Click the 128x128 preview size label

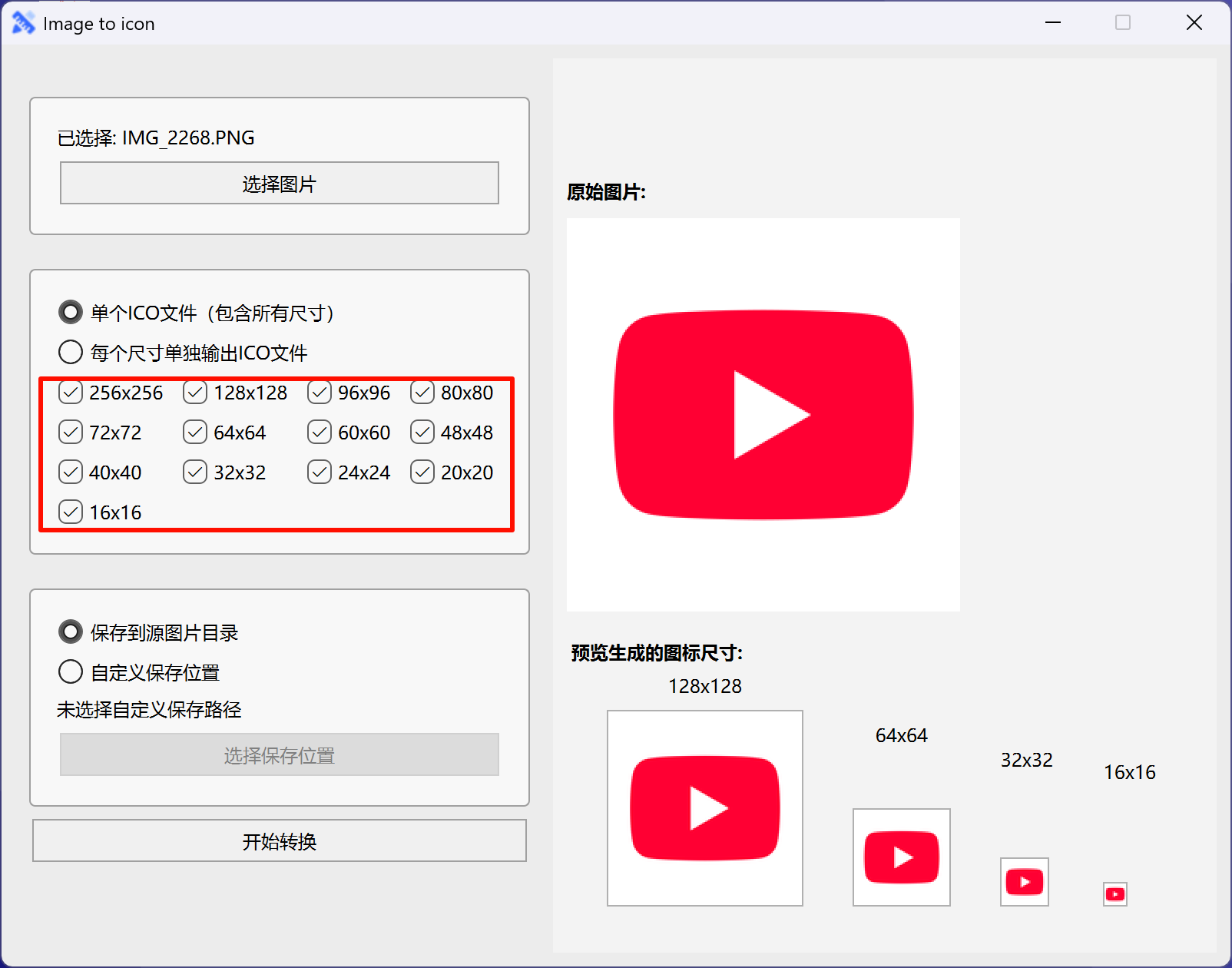[x=705, y=686]
